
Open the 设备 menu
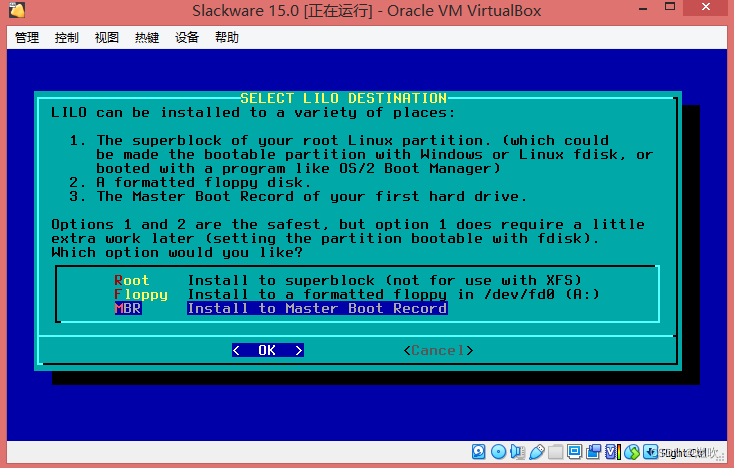[x=187, y=37]
